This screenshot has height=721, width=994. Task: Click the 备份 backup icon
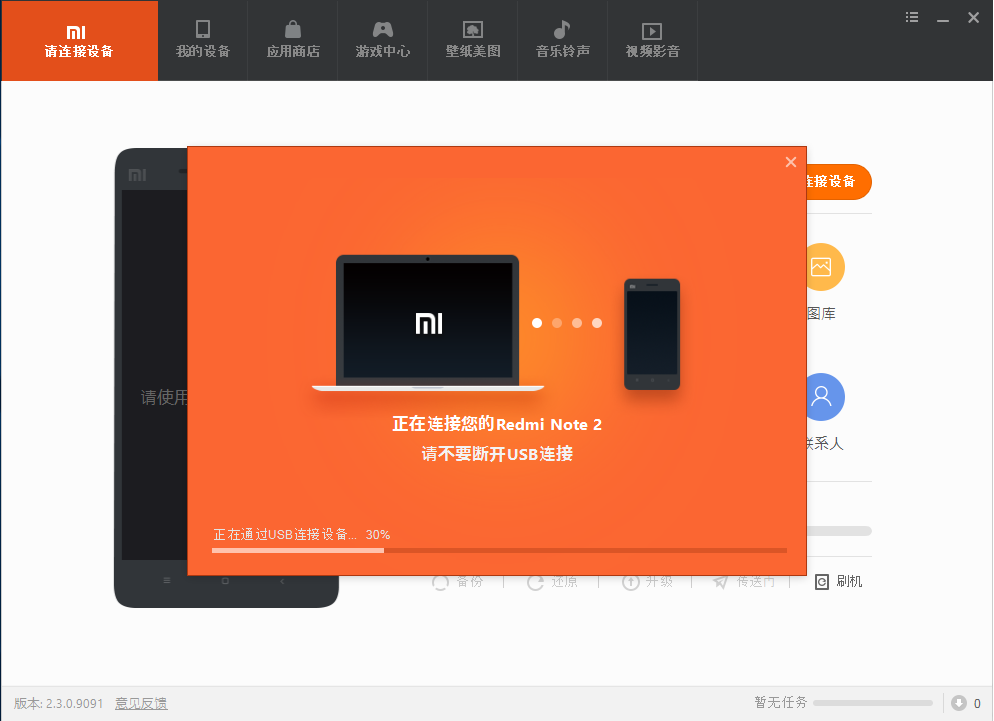[441, 582]
